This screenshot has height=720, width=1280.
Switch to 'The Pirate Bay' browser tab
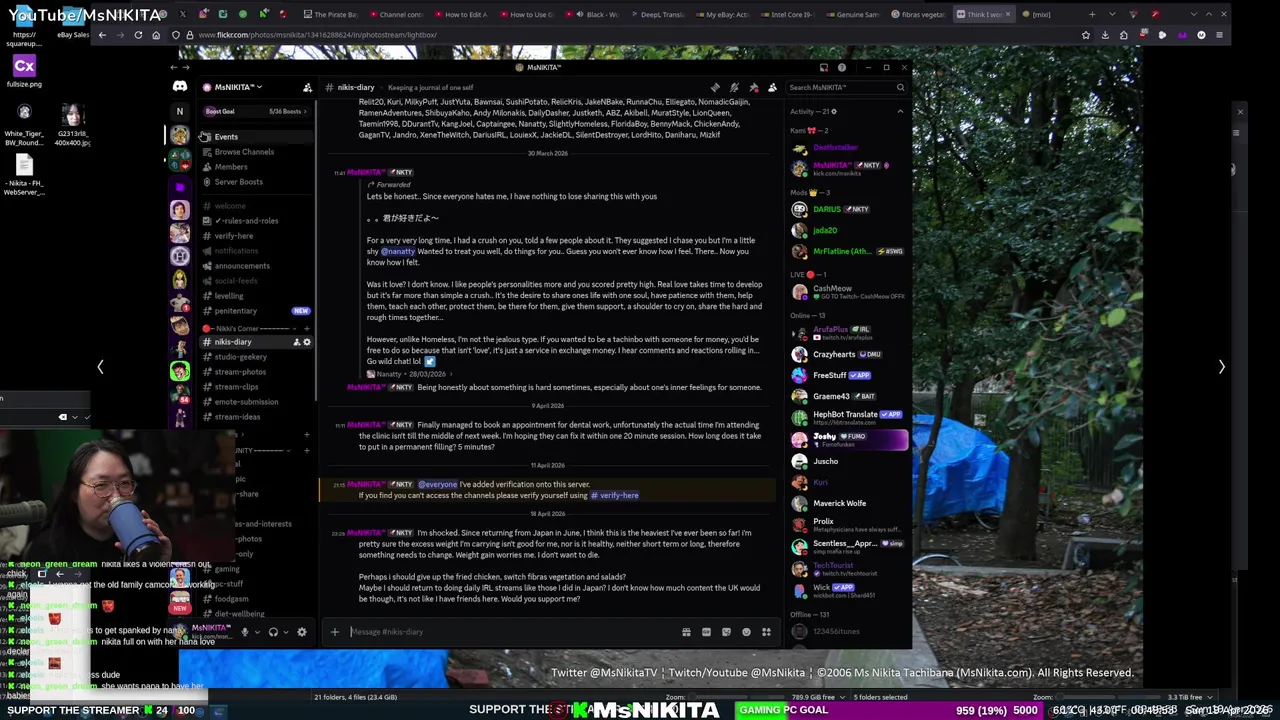(x=330, y=14)
